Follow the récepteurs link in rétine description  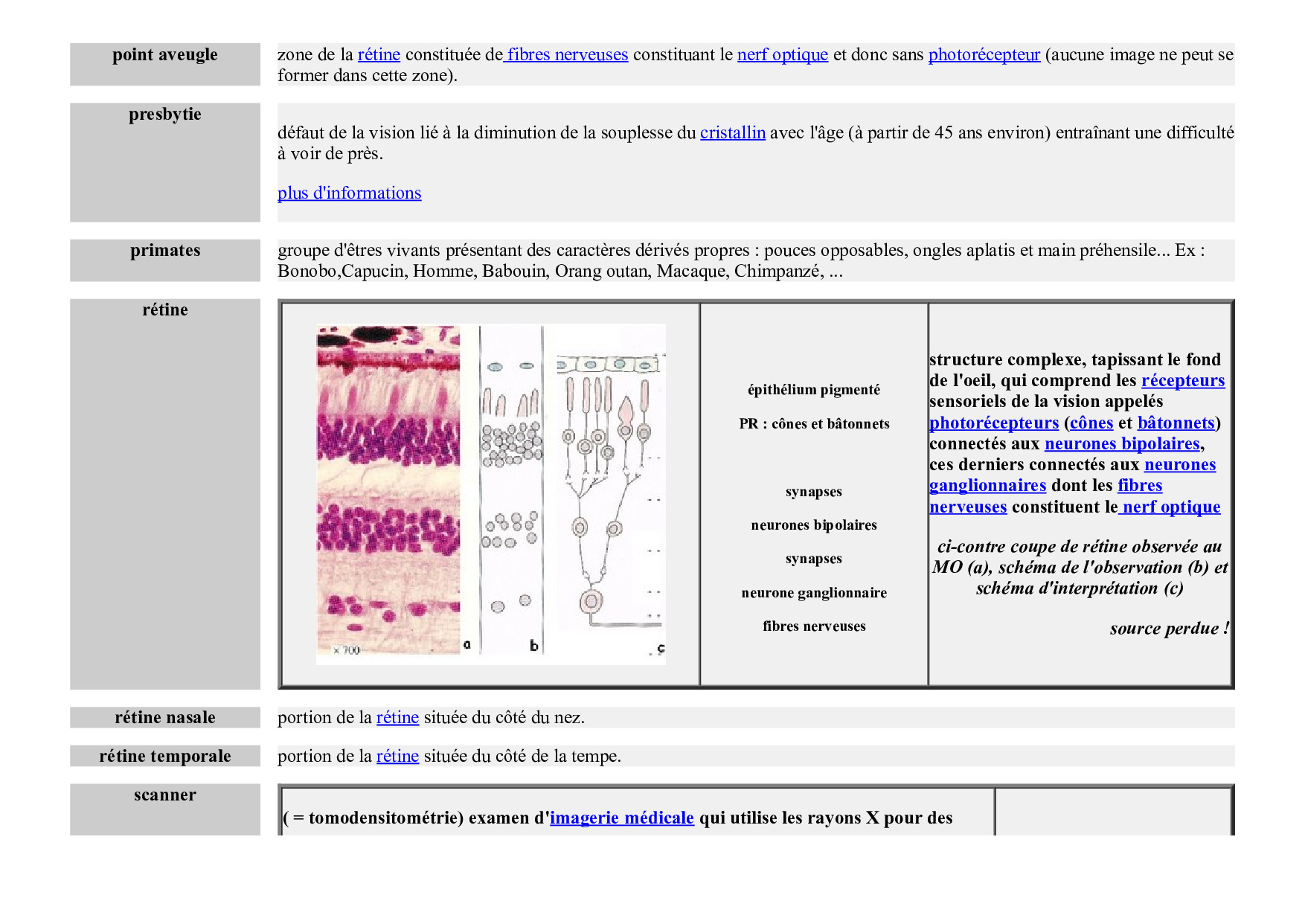(1182, 381)
